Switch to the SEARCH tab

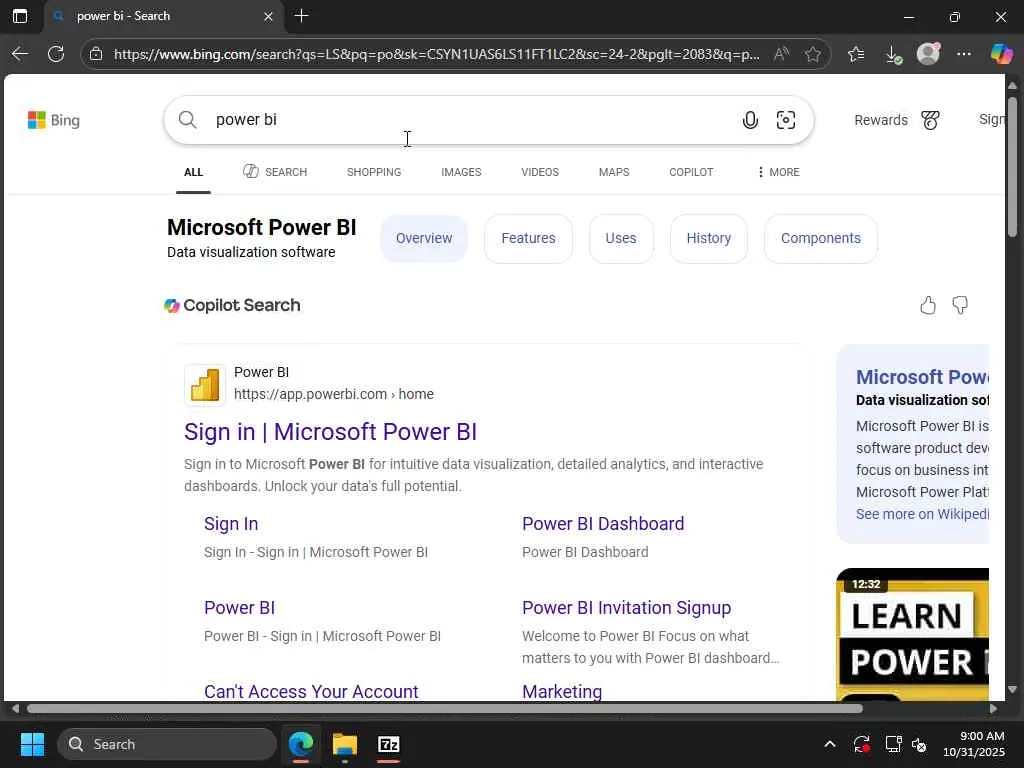coord(275,172)
